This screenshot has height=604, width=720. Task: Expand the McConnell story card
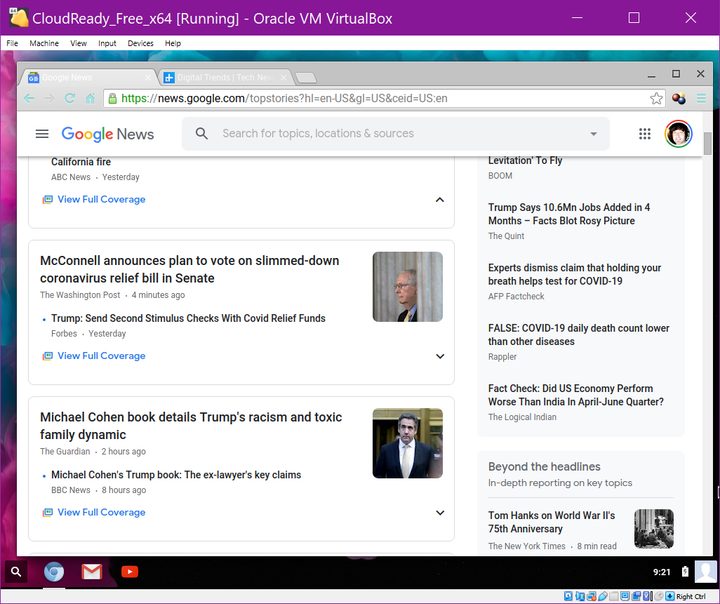point(439,356)
